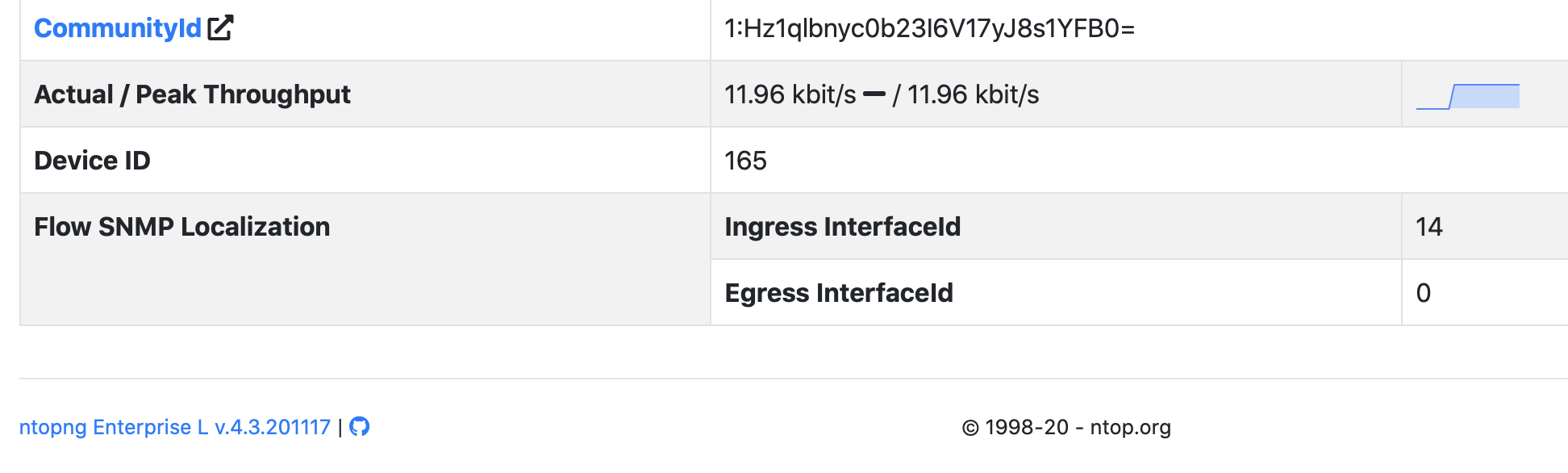The height and width of the screenshot is (473, 1568).
Task: Click the Device ID row label
Action: pyautogui.click(x=93, y=161)
